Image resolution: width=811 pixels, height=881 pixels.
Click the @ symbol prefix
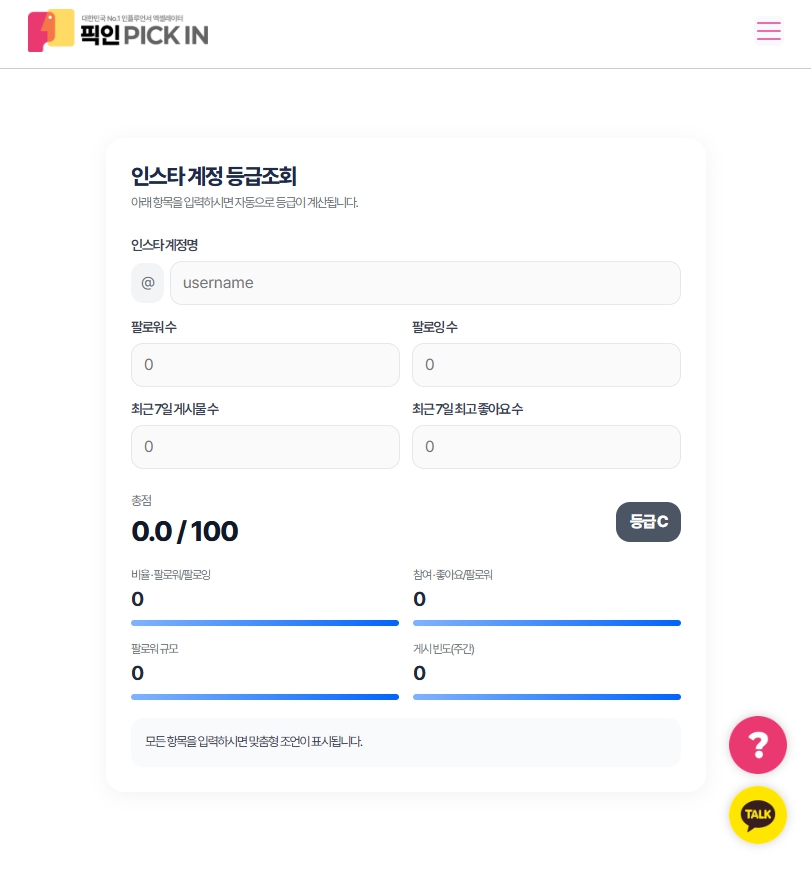pyautogui.click(x=148, y=283)
